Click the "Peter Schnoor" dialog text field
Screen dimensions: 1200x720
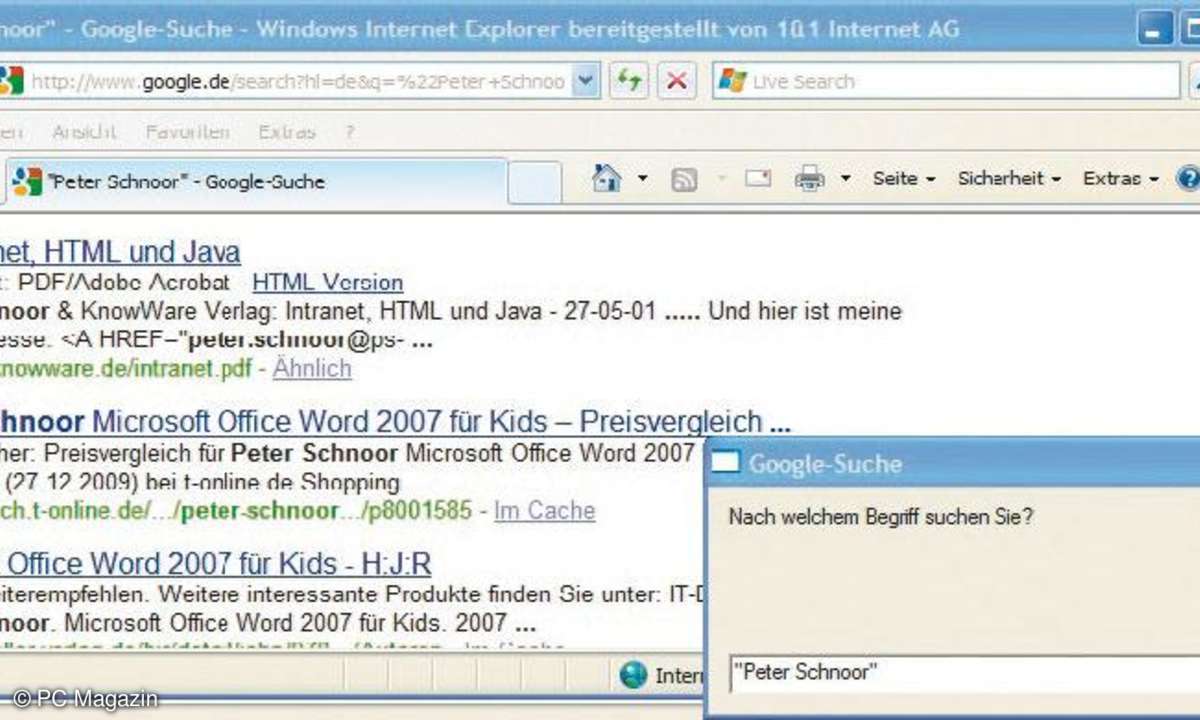point(964,673)
